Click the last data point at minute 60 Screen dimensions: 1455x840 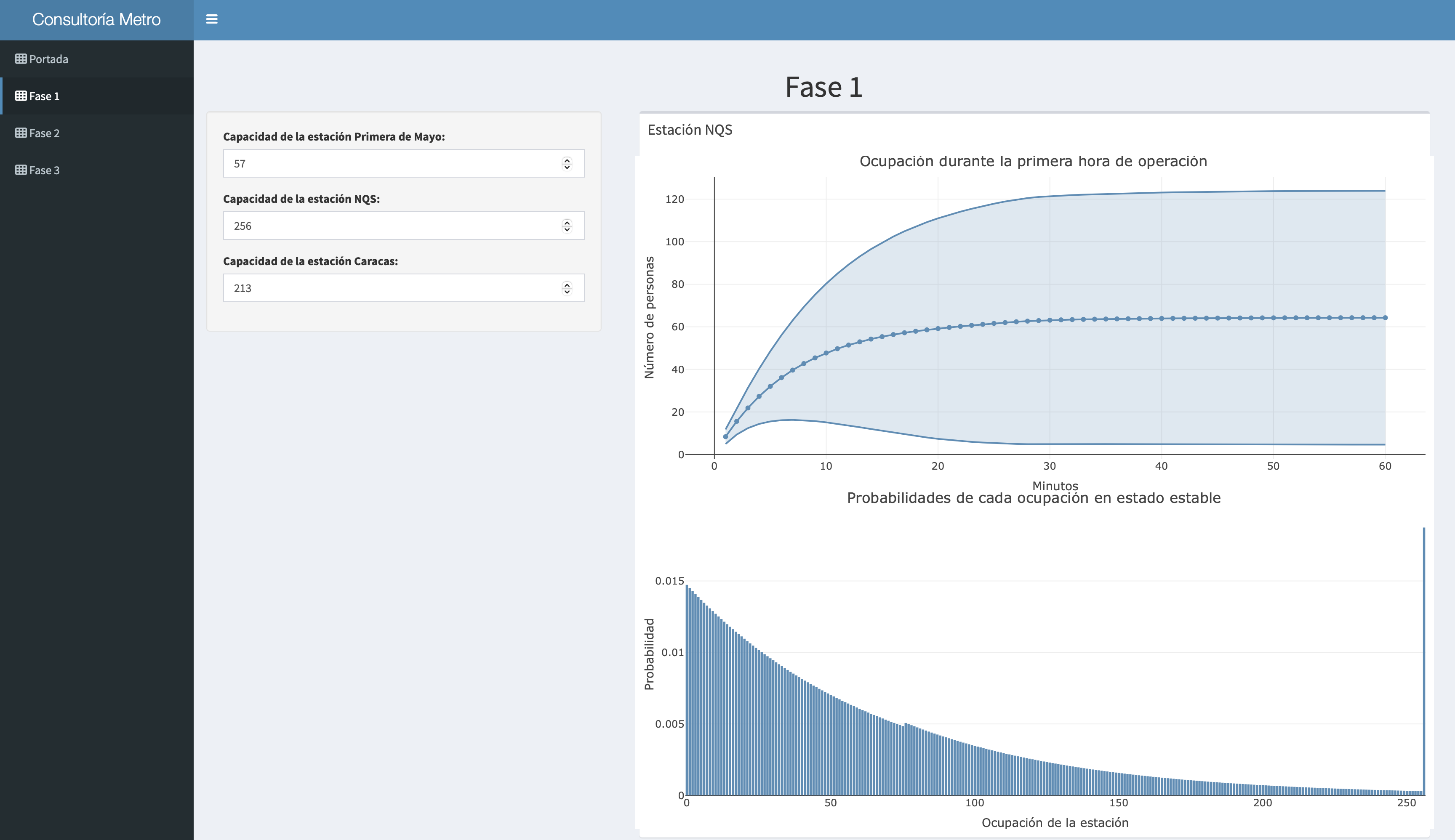pos(1385,318)
